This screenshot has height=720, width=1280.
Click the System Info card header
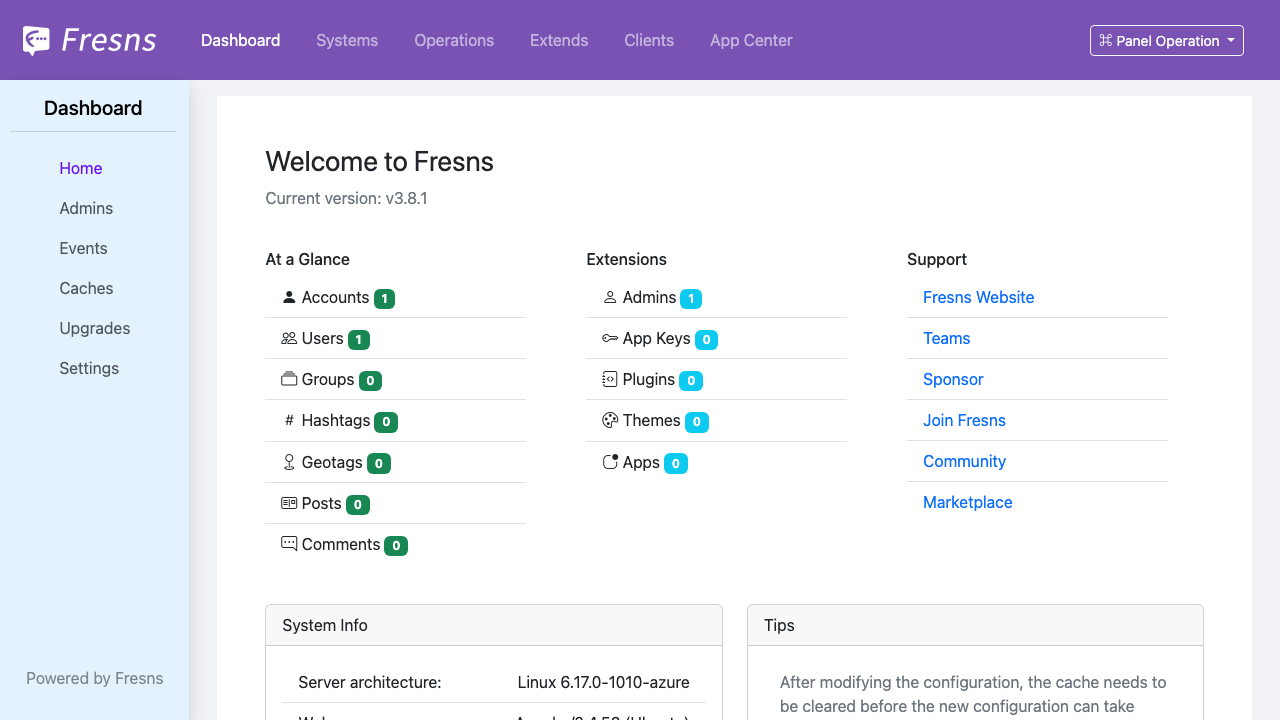point(494,625)
